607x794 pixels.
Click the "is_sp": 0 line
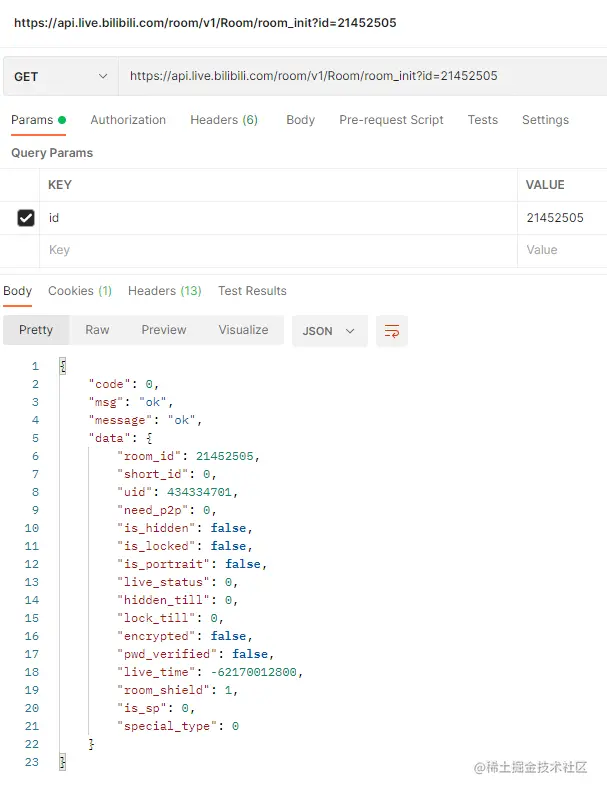pos(156,708)
